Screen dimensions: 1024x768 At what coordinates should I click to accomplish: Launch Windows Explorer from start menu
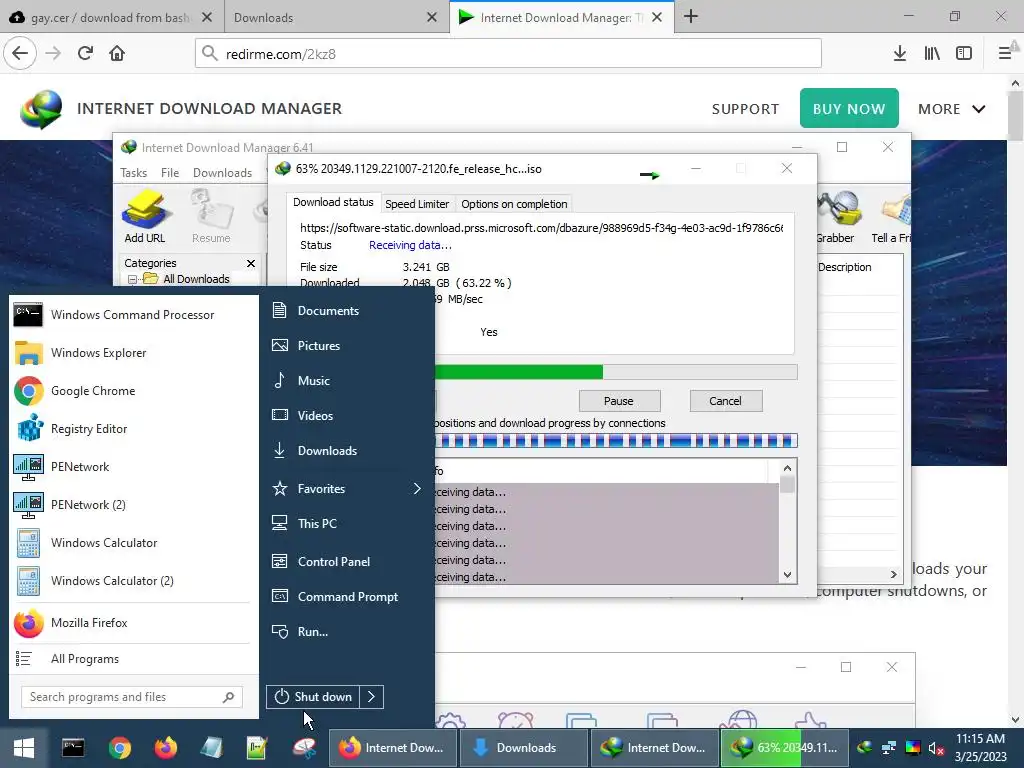point(131,353)
